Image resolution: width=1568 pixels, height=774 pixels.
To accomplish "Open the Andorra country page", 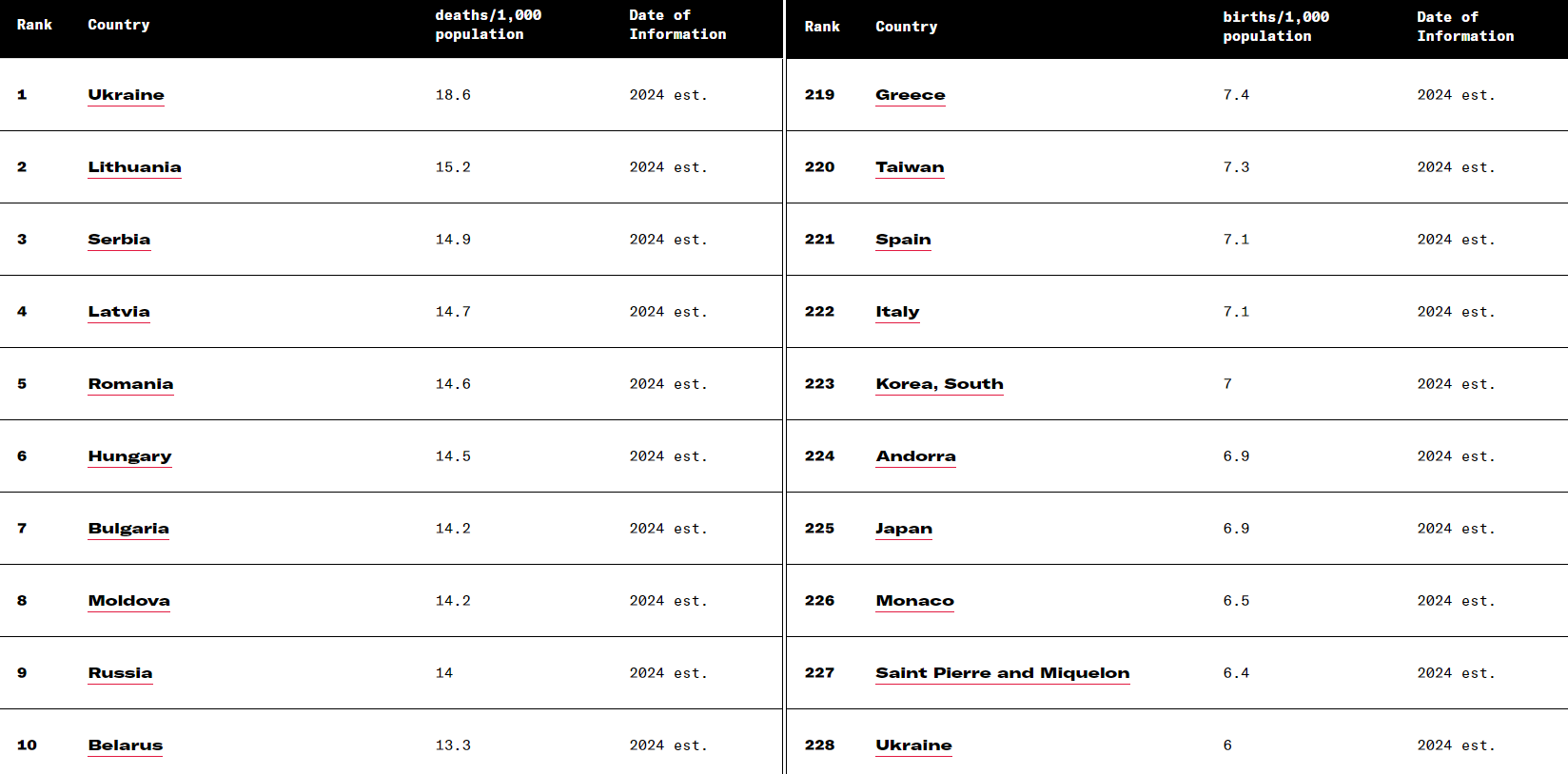I will (x=915, y=456).
